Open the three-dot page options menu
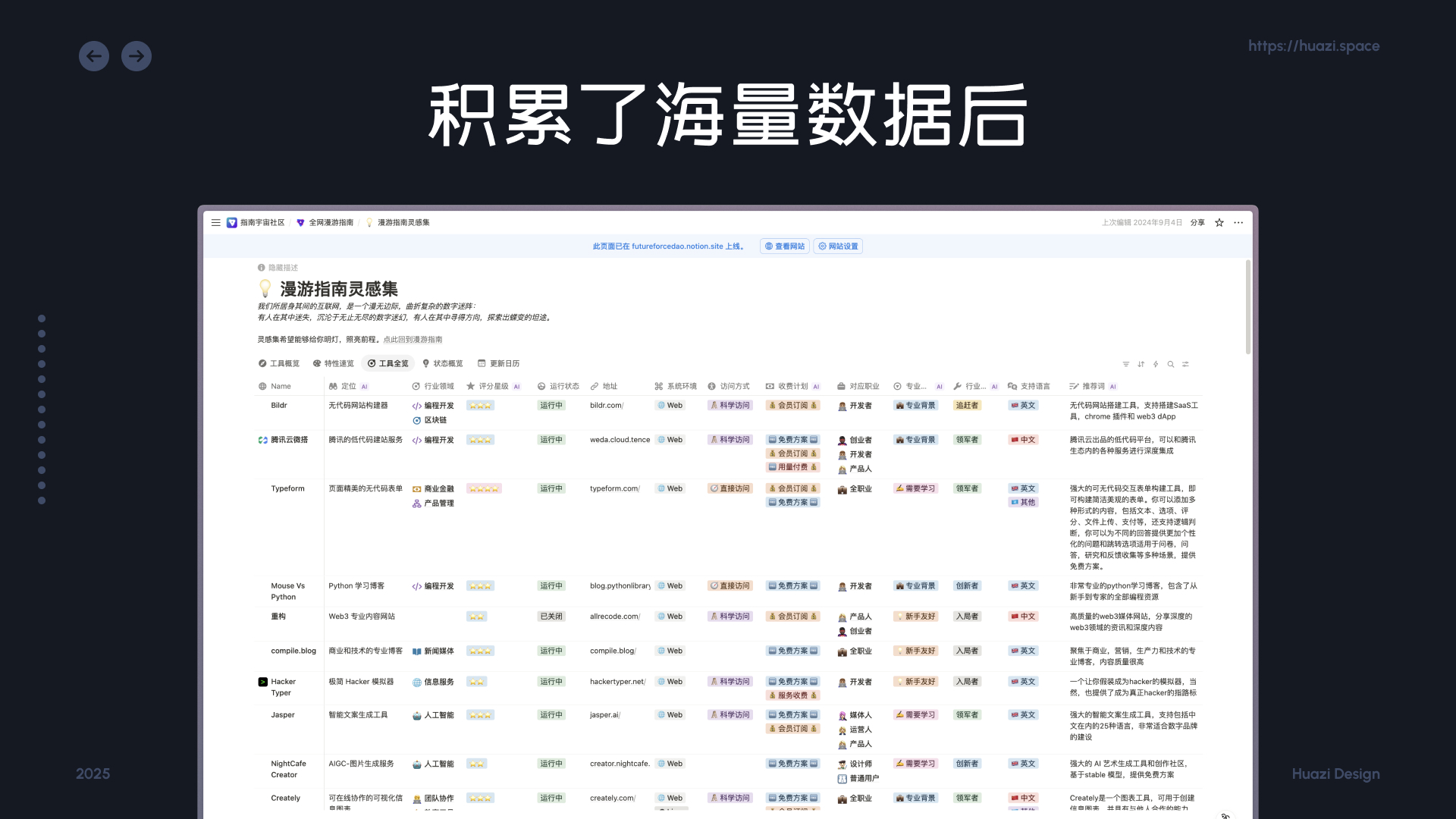The width and height of the screenshot is (1456, 819). (x=1238, y=223)
